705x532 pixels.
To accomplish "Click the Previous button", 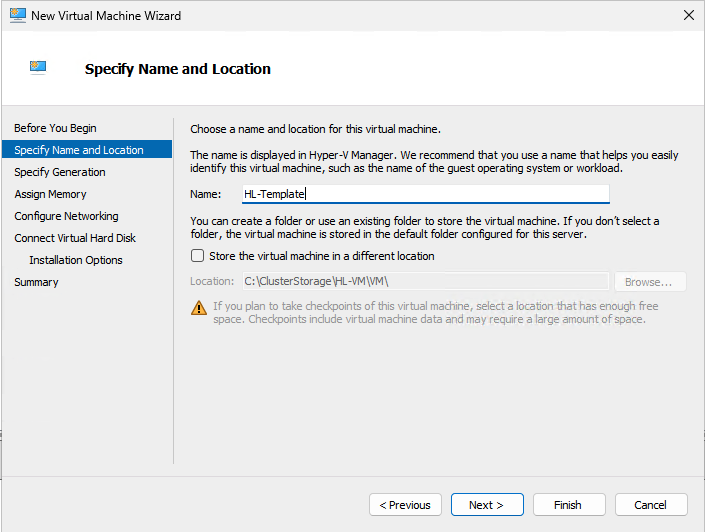I will (405, 505).
